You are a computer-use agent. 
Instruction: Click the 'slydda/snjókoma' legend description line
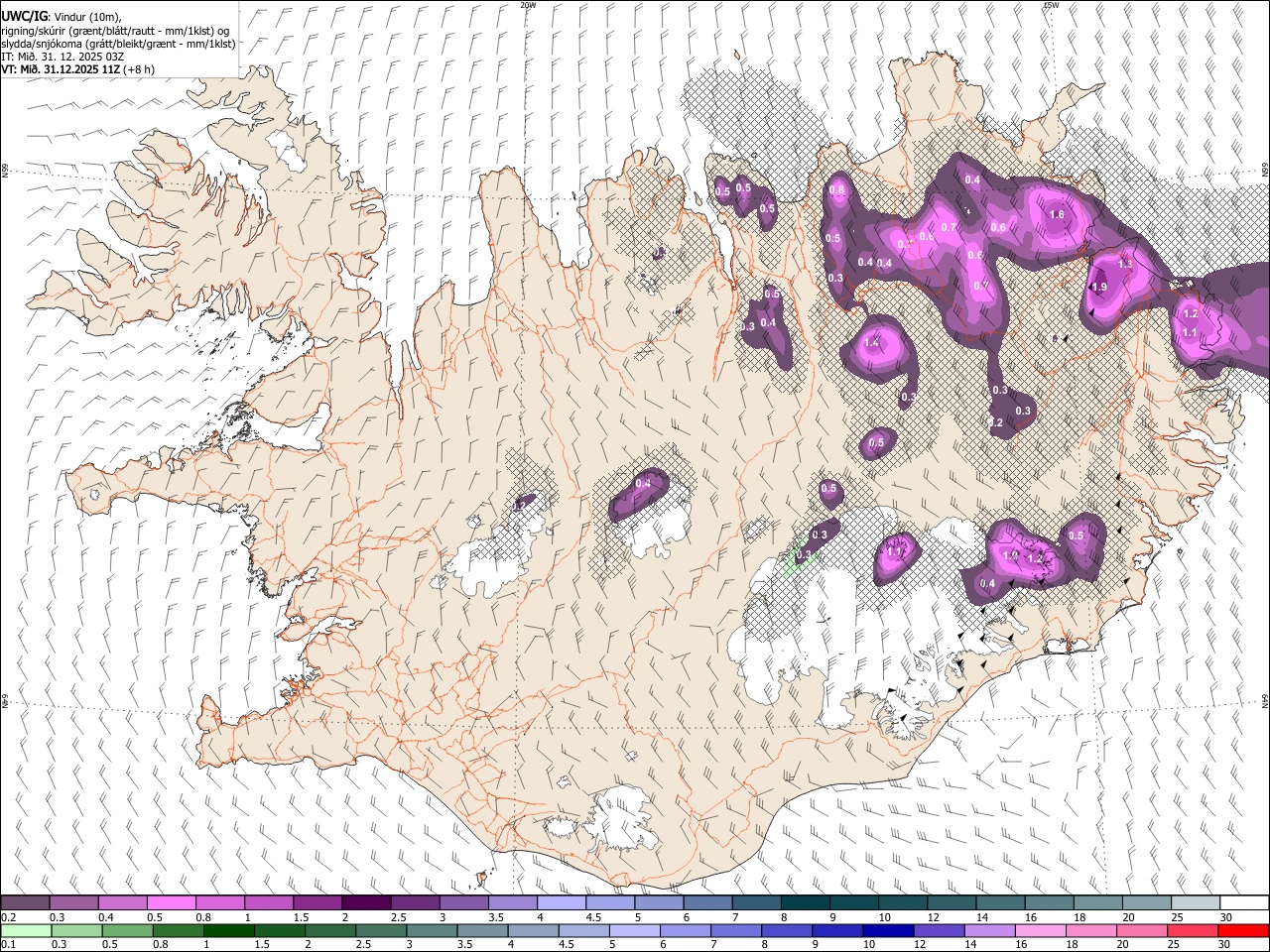tap(118, 44)
